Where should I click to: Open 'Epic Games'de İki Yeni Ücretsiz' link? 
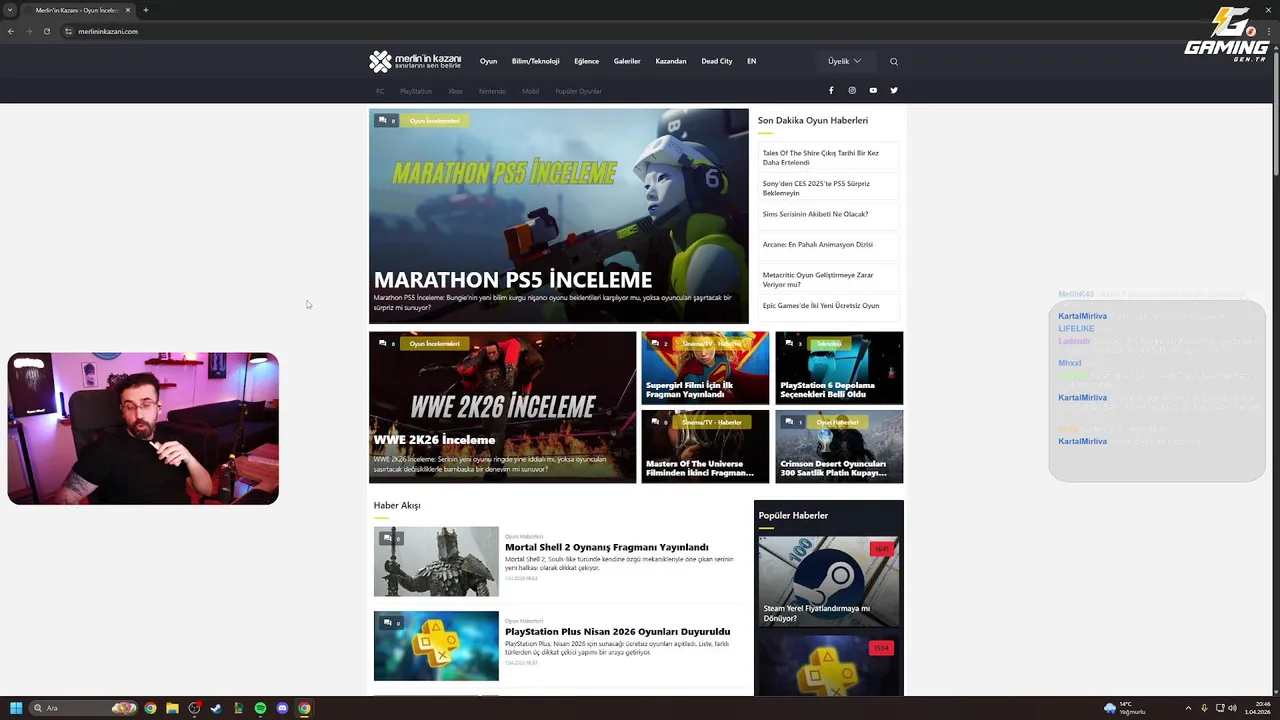tap(828, 306)
